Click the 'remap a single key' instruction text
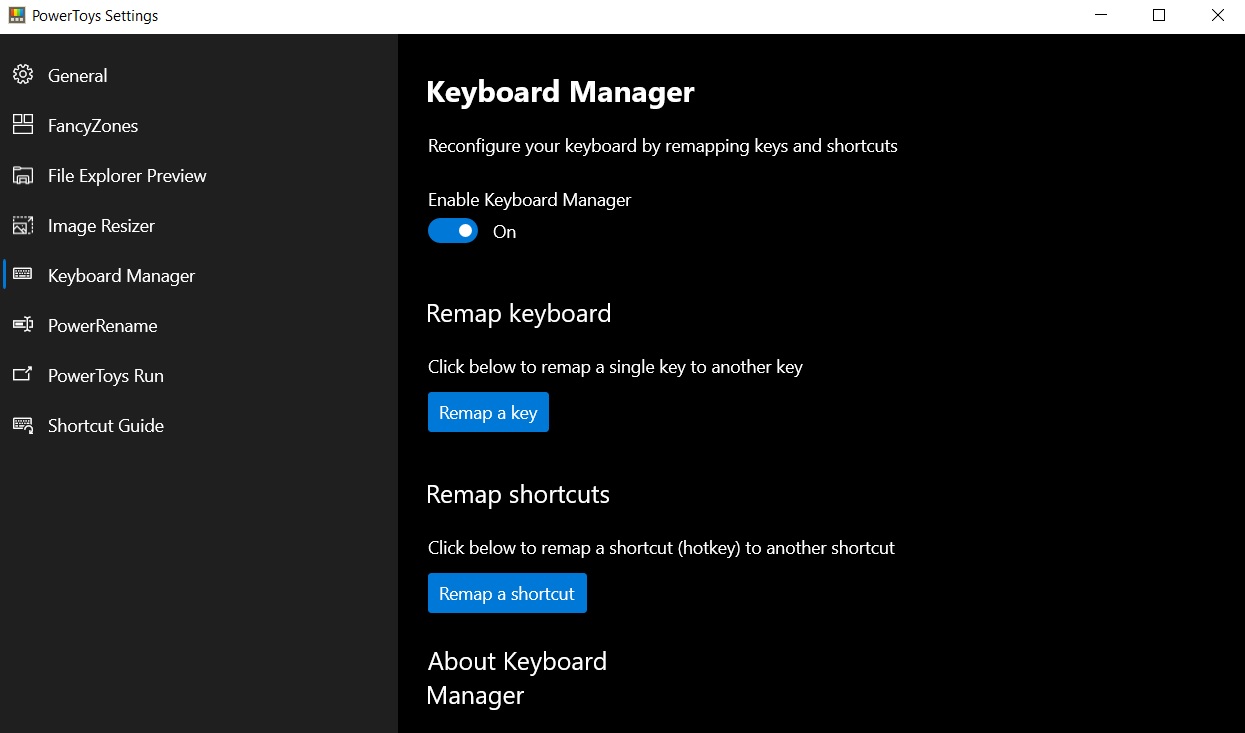 (x=615, y=367)
